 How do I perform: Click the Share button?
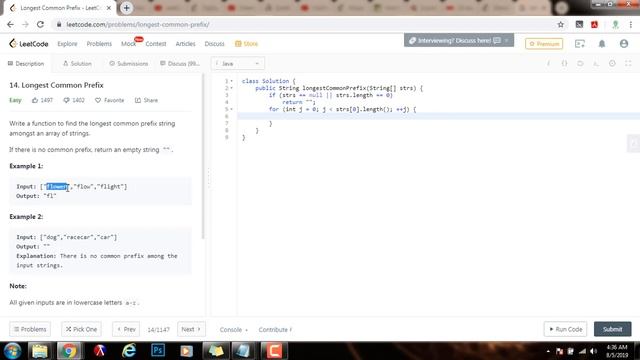coord(147,100)
